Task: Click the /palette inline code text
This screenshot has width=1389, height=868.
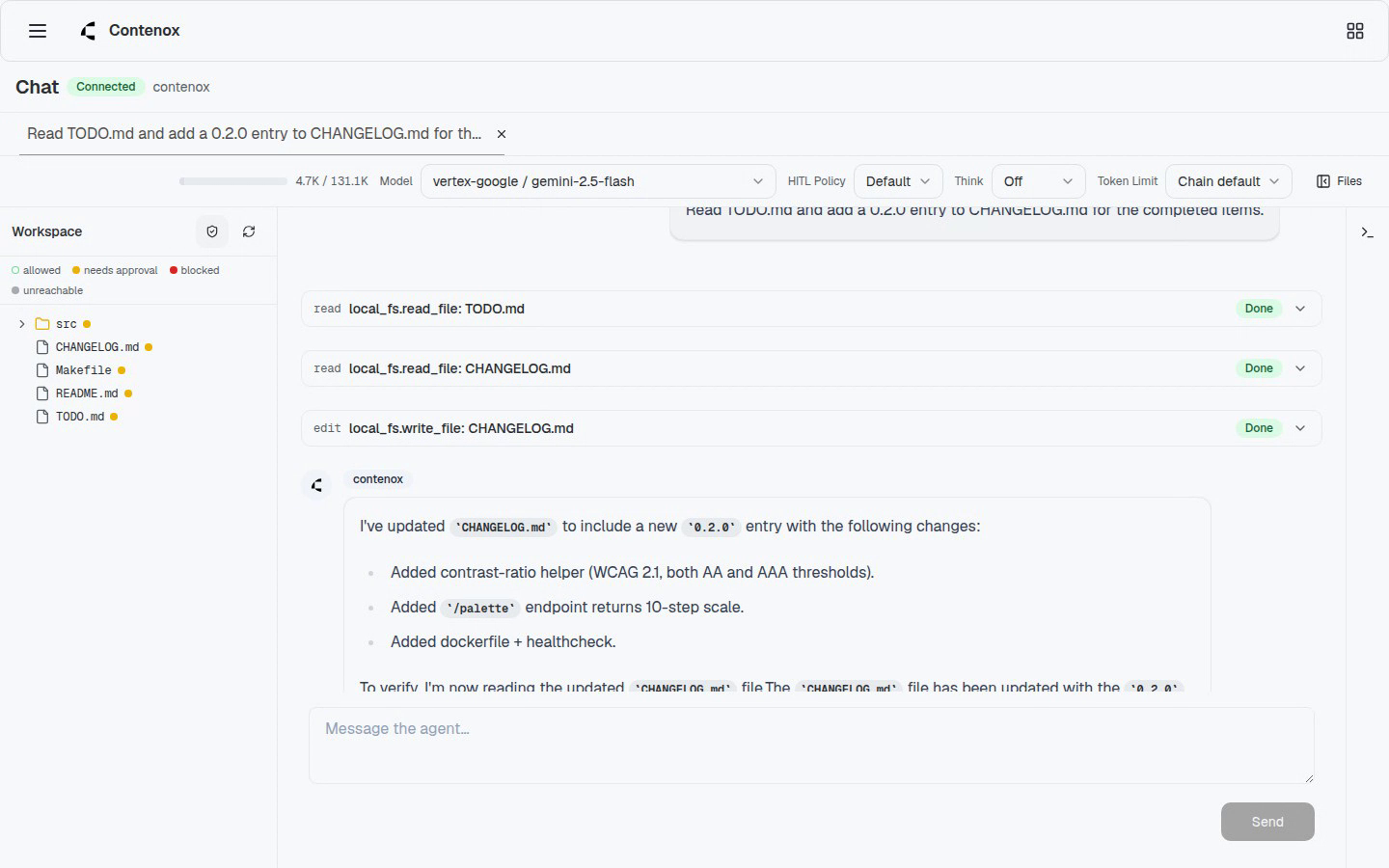Action: (x=480, y=608)
